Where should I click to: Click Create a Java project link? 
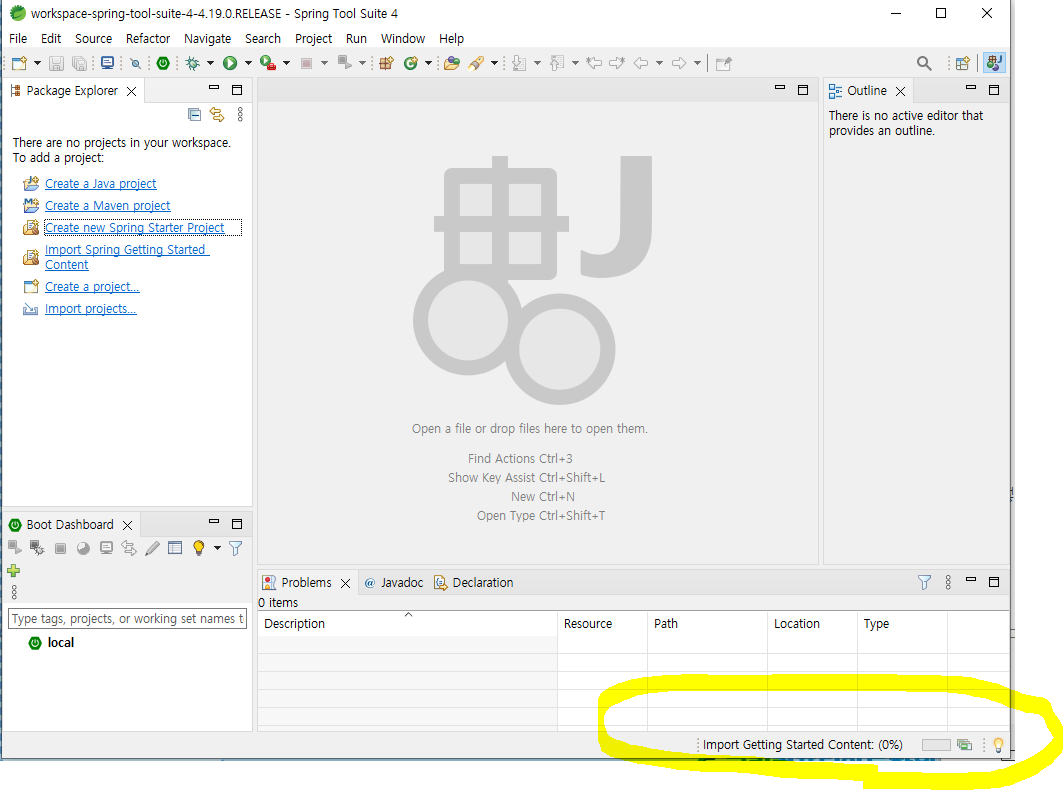[100, 184]
